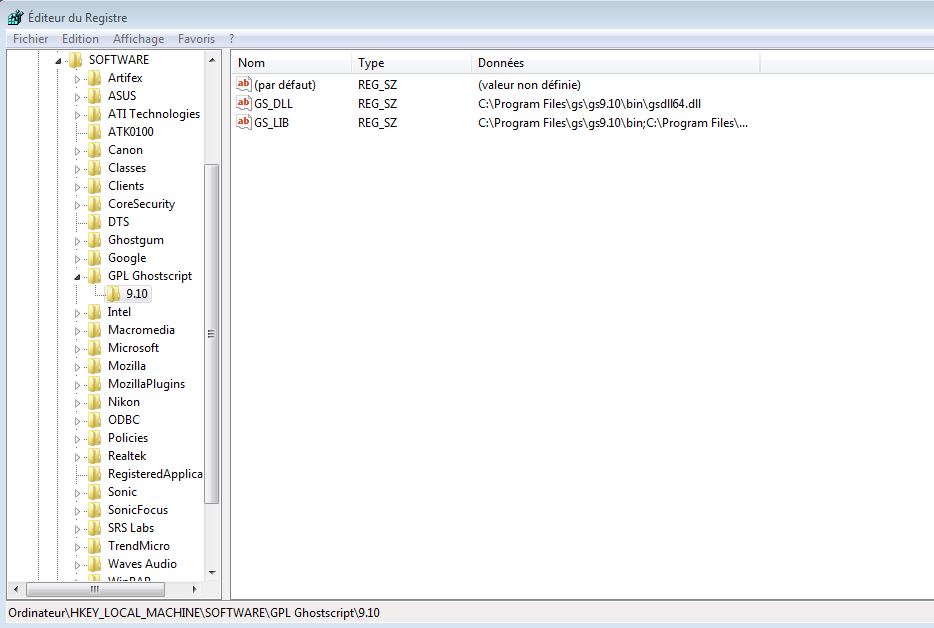
Task: Expand the Microsoft key
Action: [x=77, y=349]
